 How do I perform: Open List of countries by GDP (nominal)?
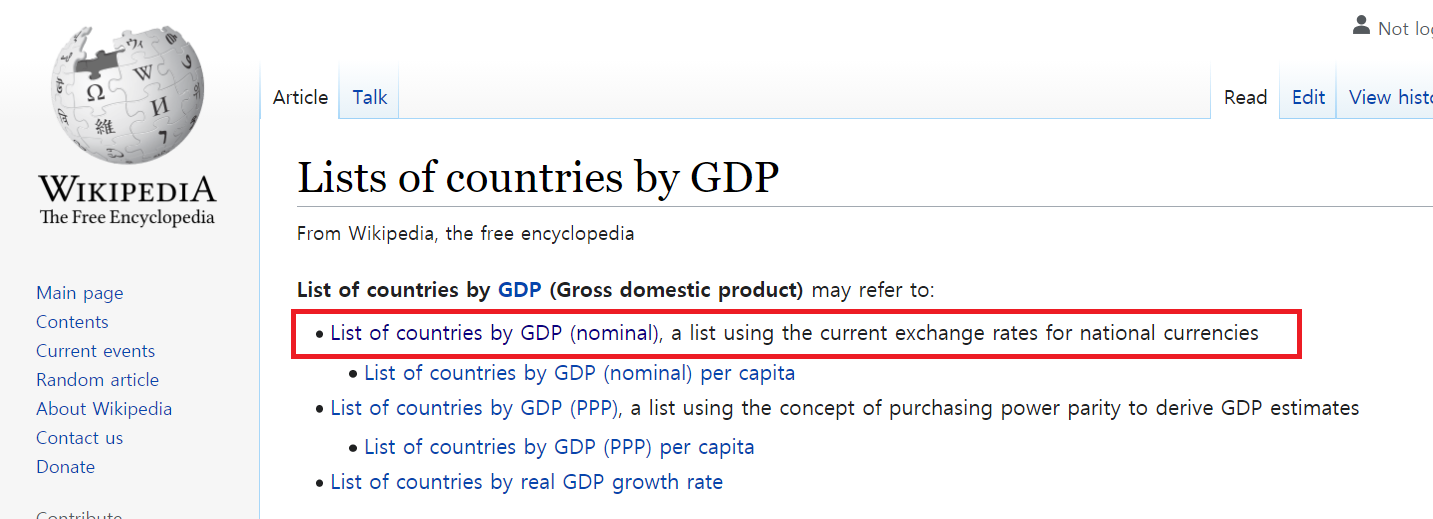coord(495,333)
